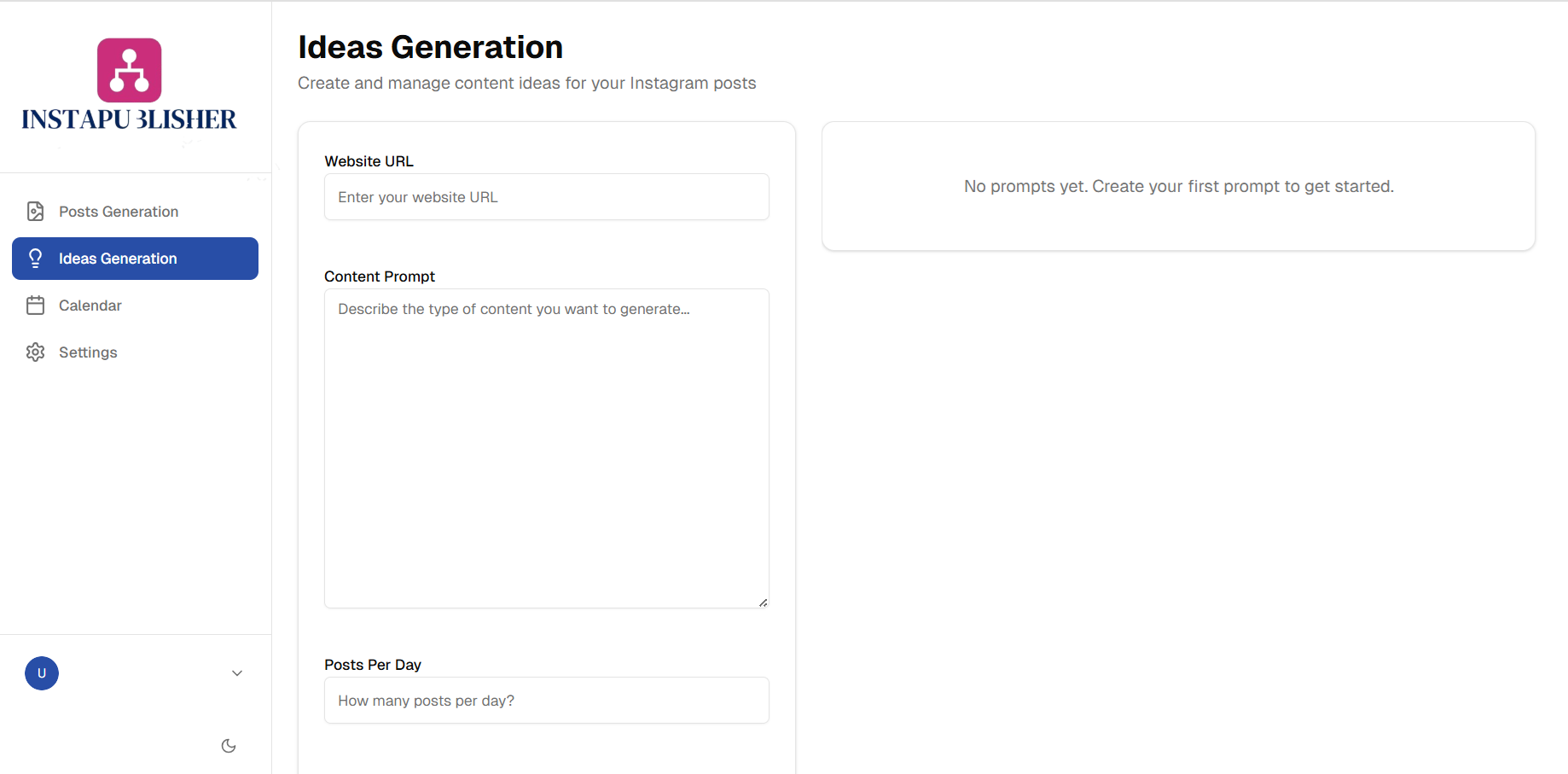
Task: Go to the Calendar page
Action: click(90, 306)
